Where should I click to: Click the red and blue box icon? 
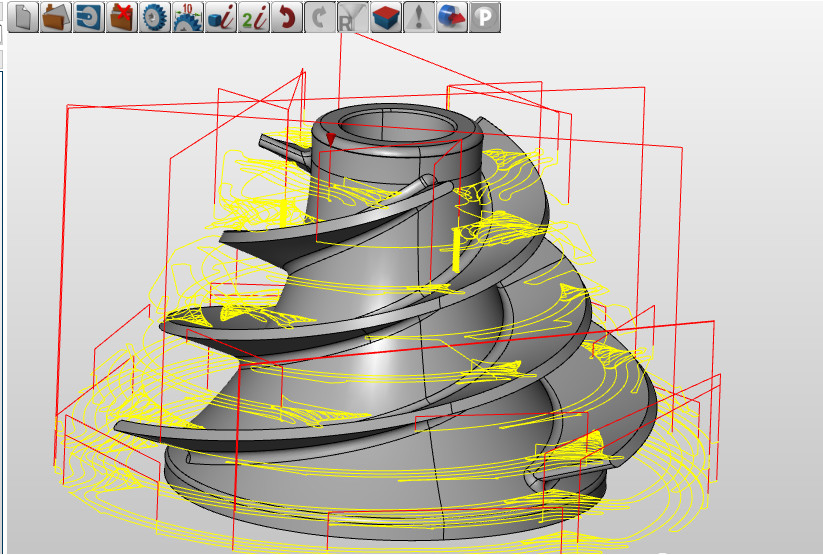[386, 17]
